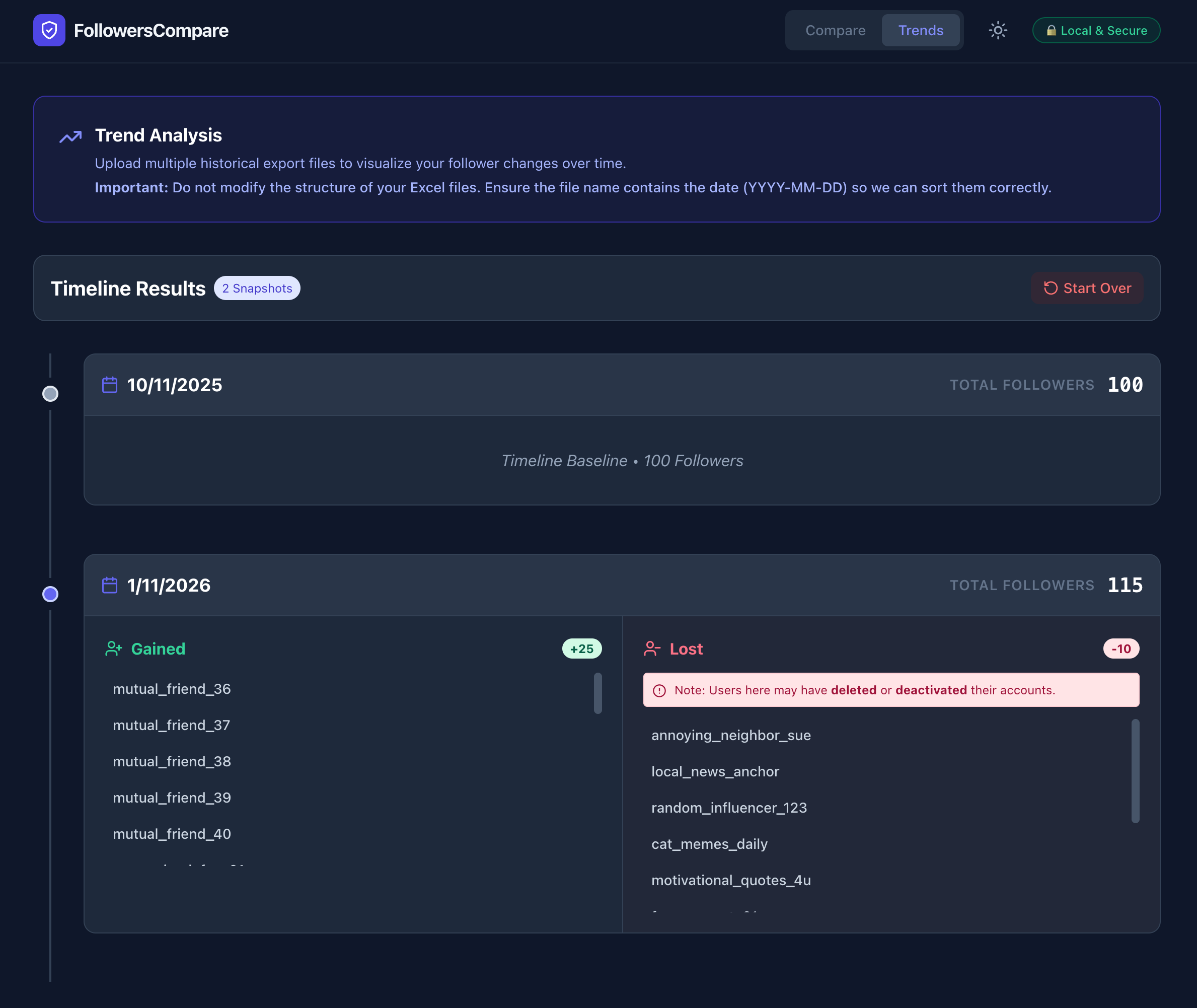1197x1008 pixels.
Task: Click the trending arrow icon beside Trend Analysis
Action: [x=70, y=136]
